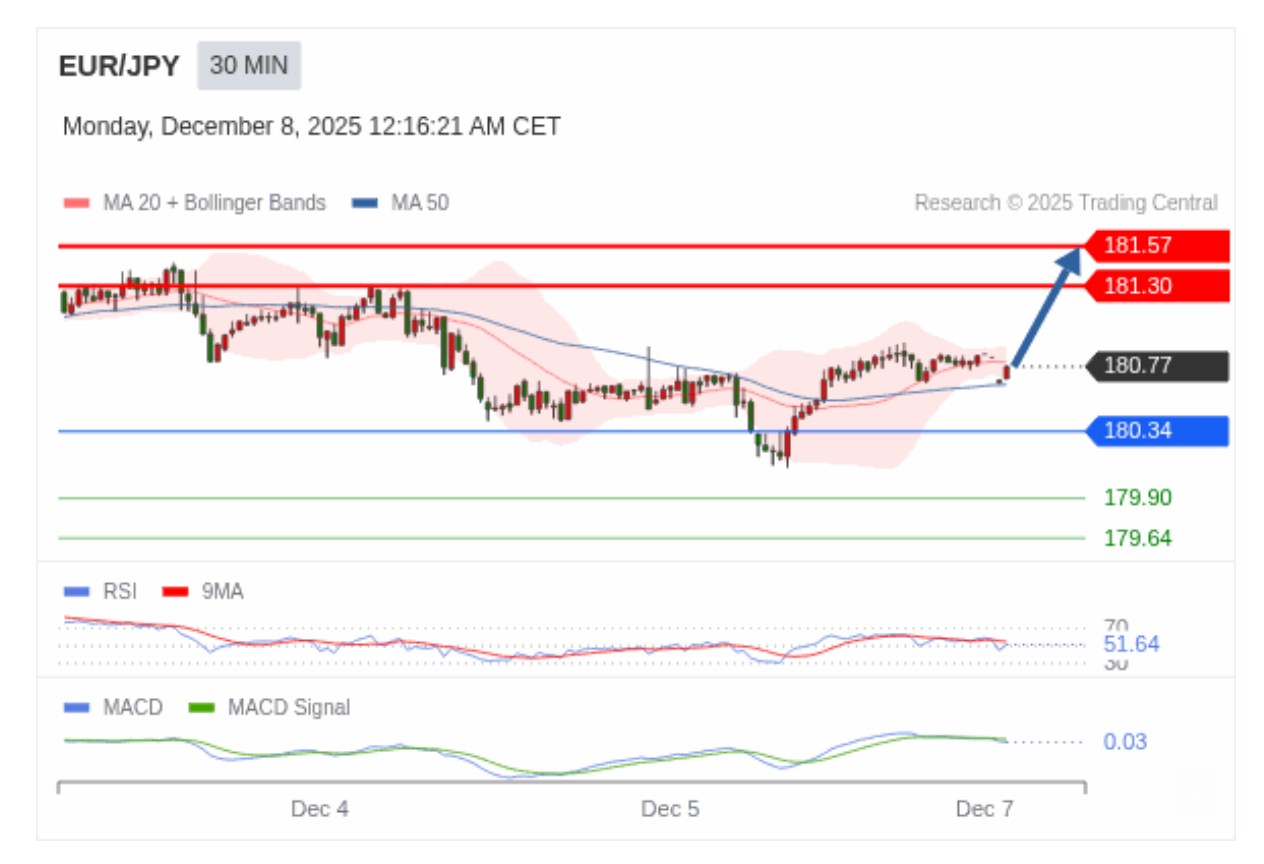Click Research © 2025 Trading Central text
The width and height of the screenshot is (1264, 864).
(x=1066, y=203)
